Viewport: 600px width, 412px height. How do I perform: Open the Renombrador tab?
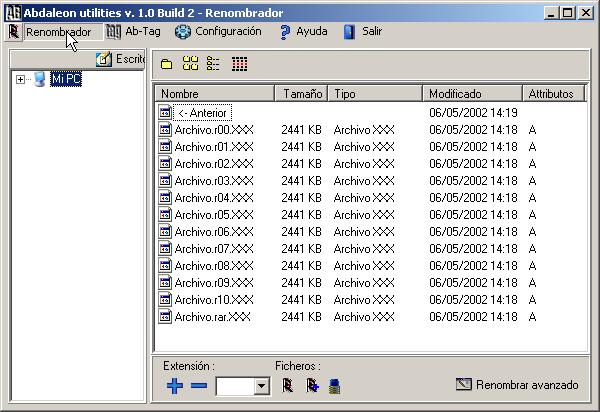tap(52, 31)
